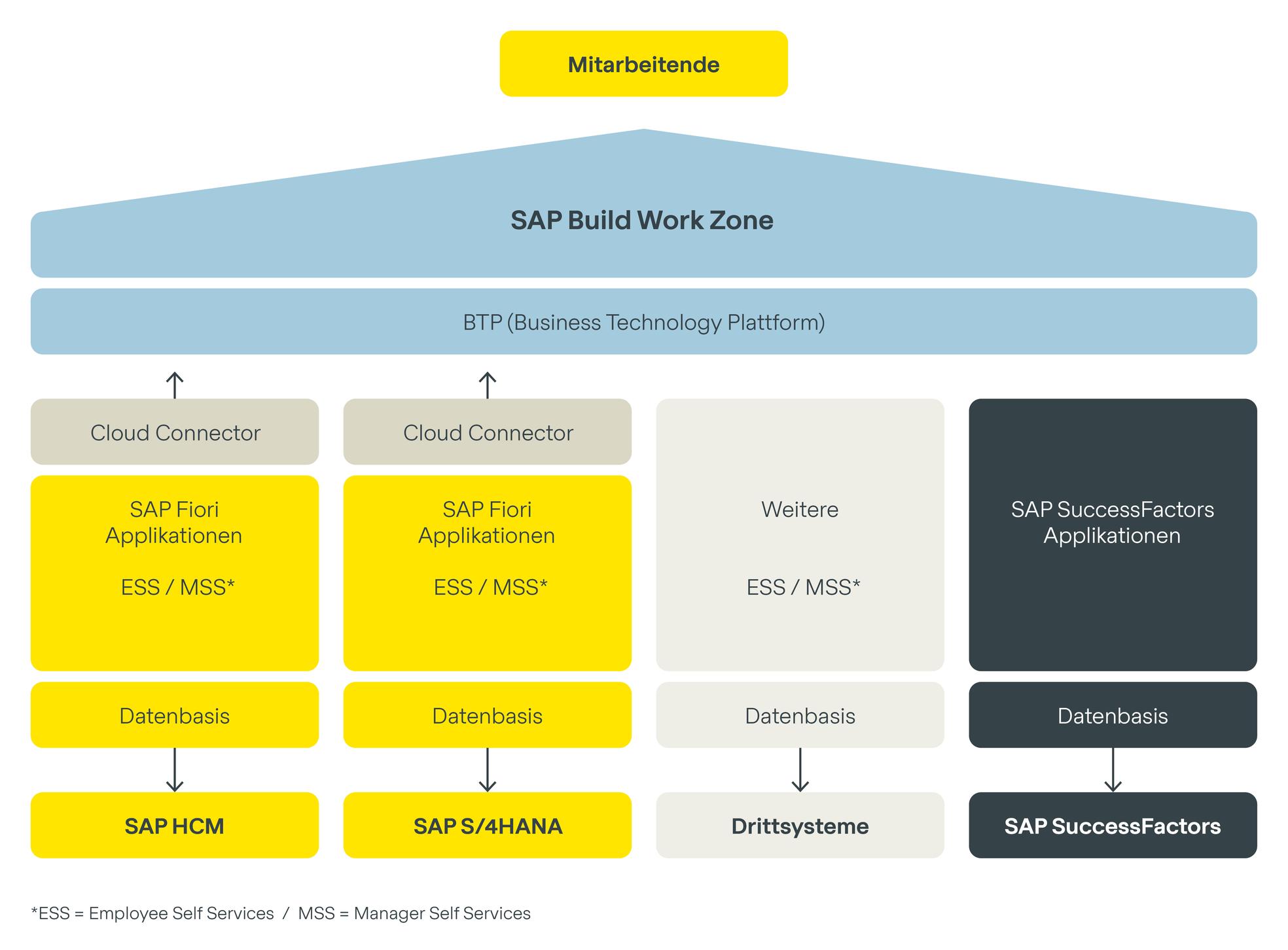Click the down arrow above SAP HCM
Viewport: 1288px width, 950px height.
[x=175, y=770]
